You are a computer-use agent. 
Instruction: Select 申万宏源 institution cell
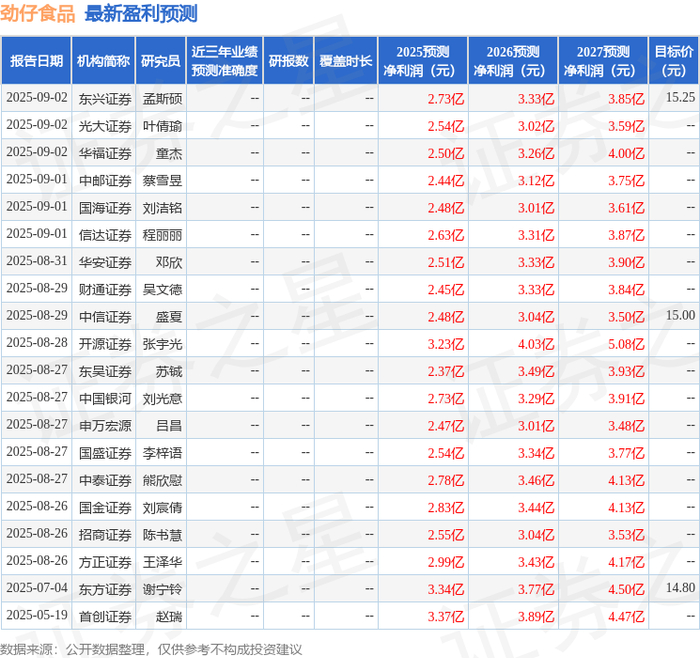point(105,425)
